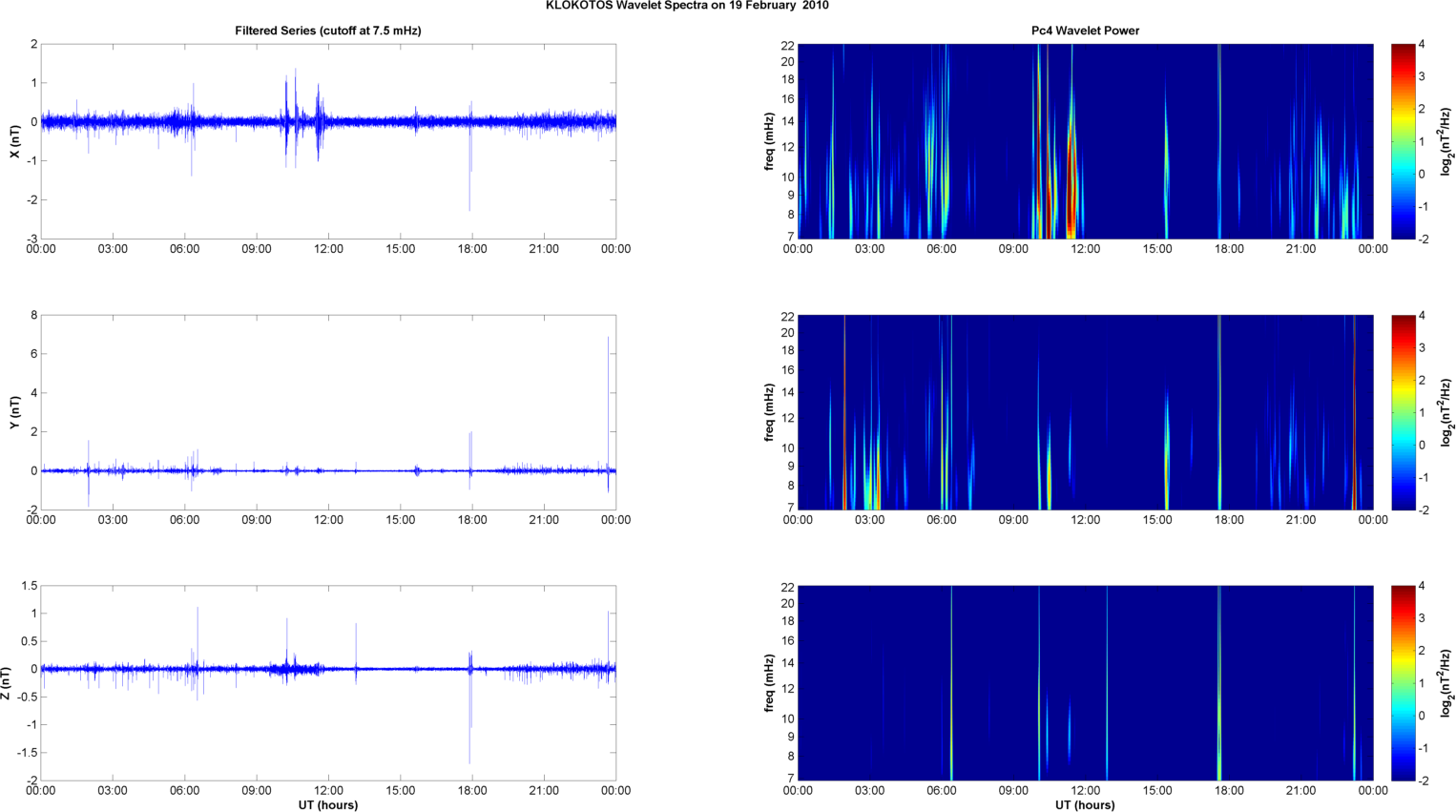This screenshot has height=812, width=1456.
Task: Click the Z filtered time series plot
Action: click(327, 683)
